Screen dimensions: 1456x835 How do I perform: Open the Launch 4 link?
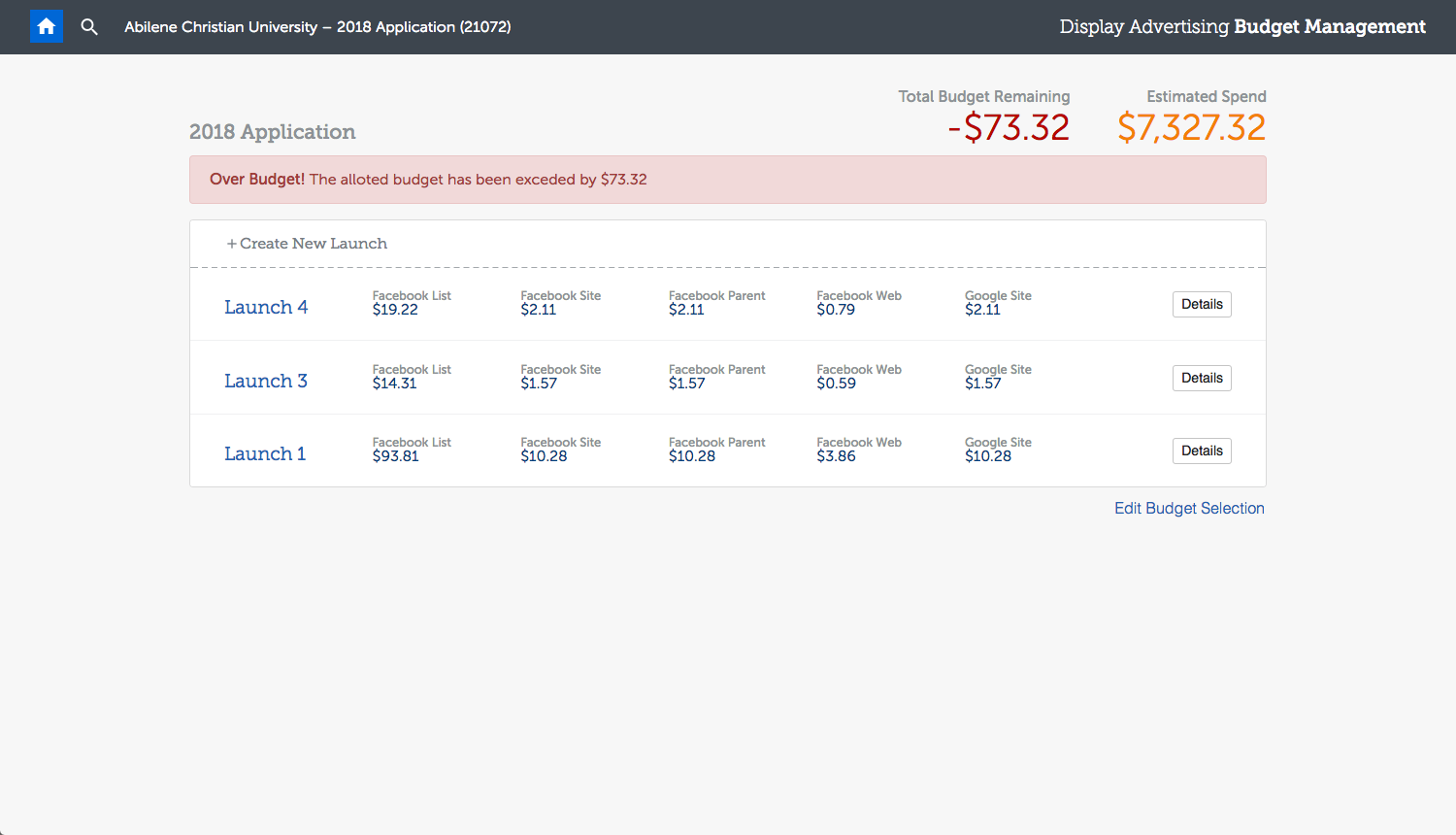point(266,308)
